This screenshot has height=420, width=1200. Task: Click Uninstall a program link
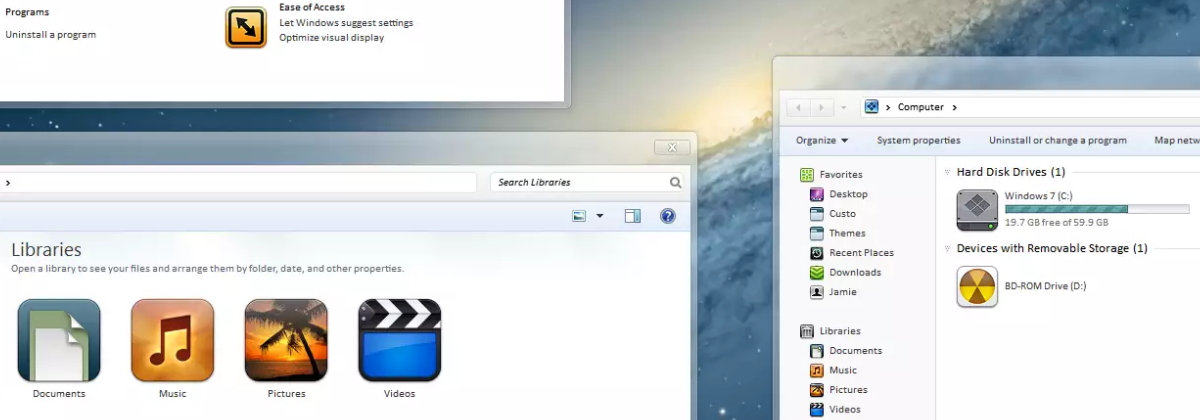coord(51,34)
